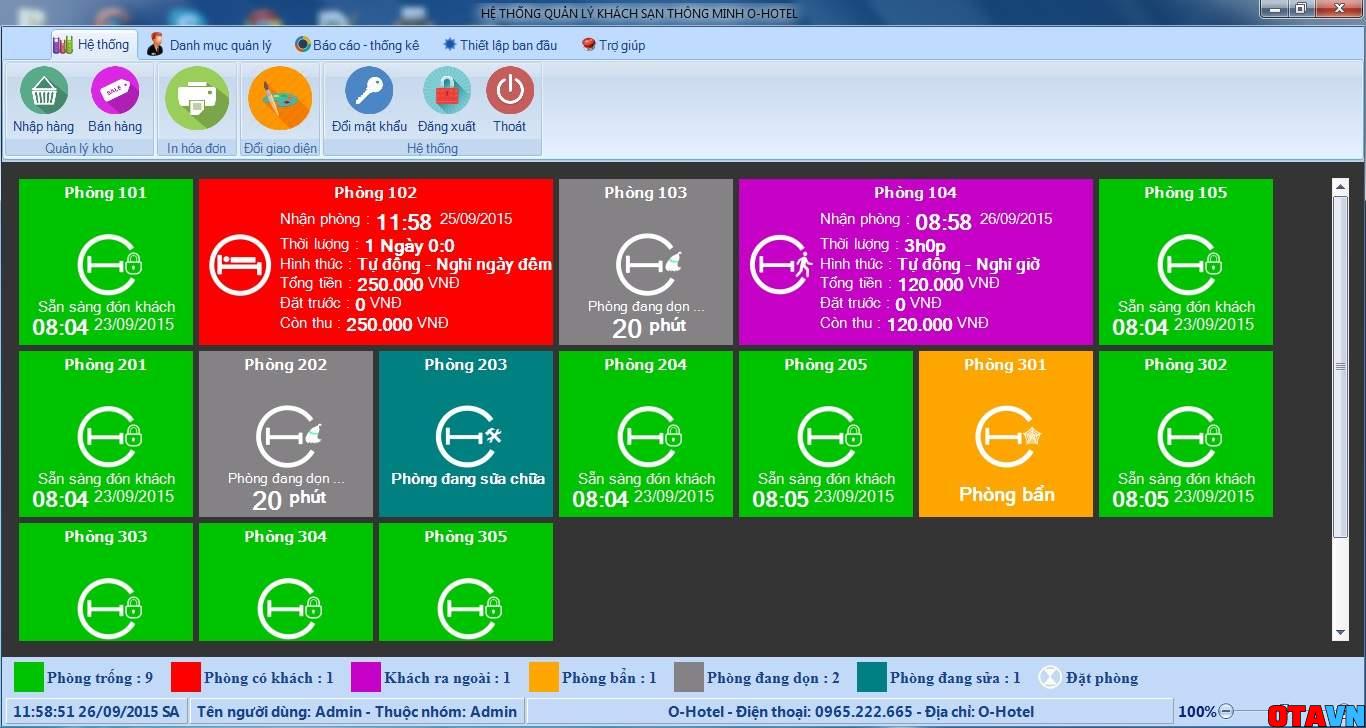This screenshot has height=728, width=1366.
Task: Select the Trợ giúp menu tab
Action: 613,45
